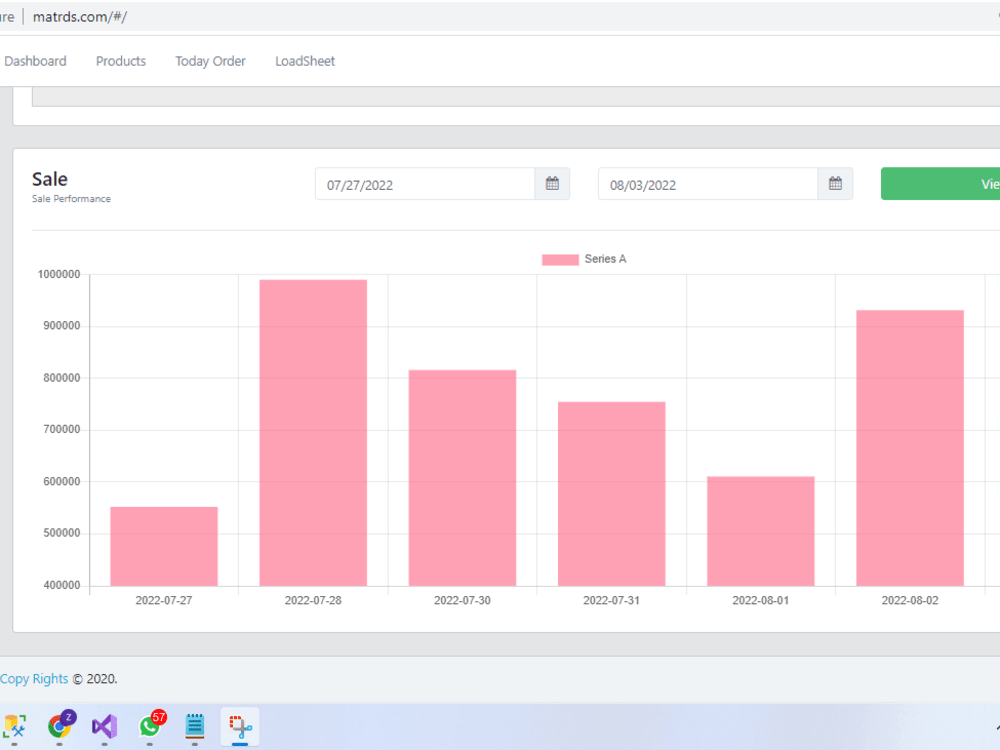The width and height of the screenshot is (1000, 750).
Task: Select the 2022-07-27 sales bar
Action: (x=164, y=547)
